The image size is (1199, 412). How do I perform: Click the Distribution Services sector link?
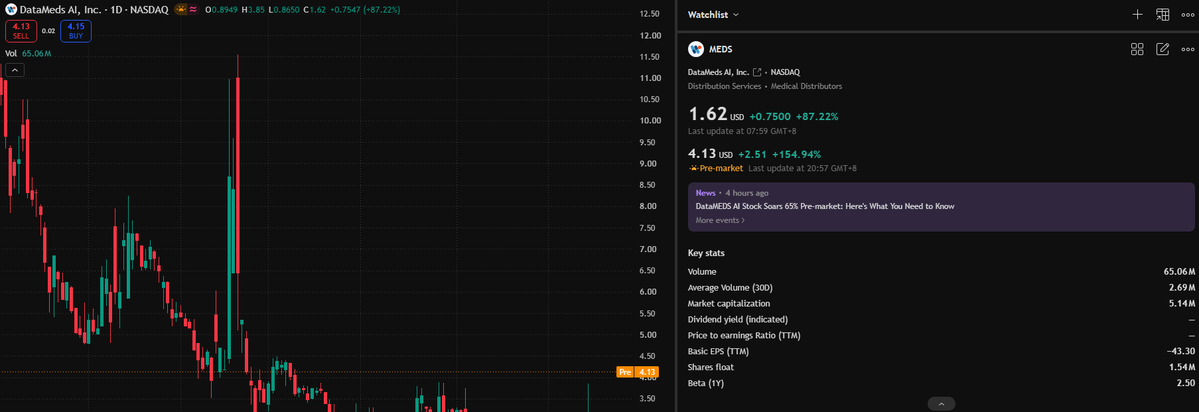coord(724,86)
